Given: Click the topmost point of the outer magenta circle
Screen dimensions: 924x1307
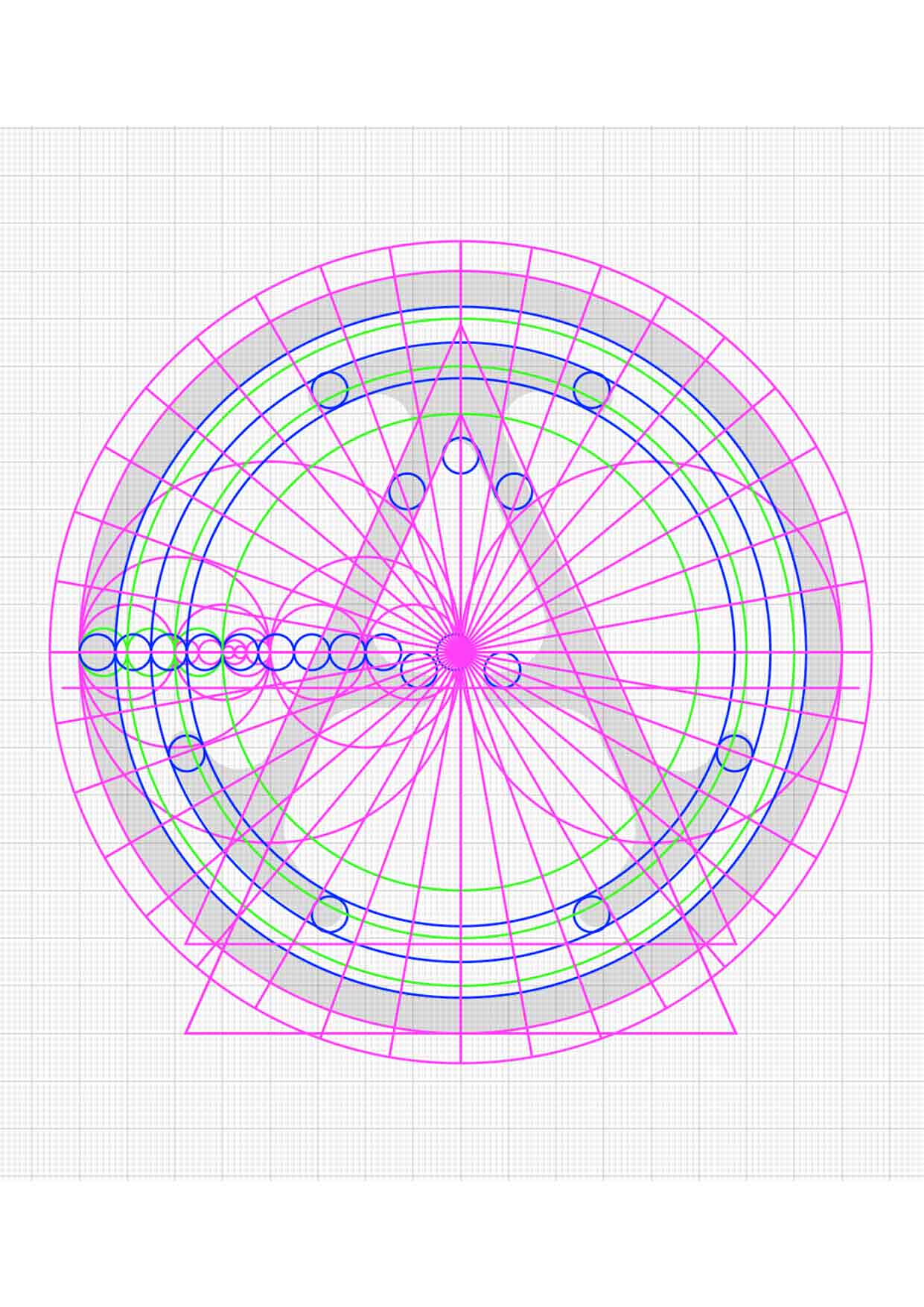Looking at the screenshot, I should click(460, 241).
